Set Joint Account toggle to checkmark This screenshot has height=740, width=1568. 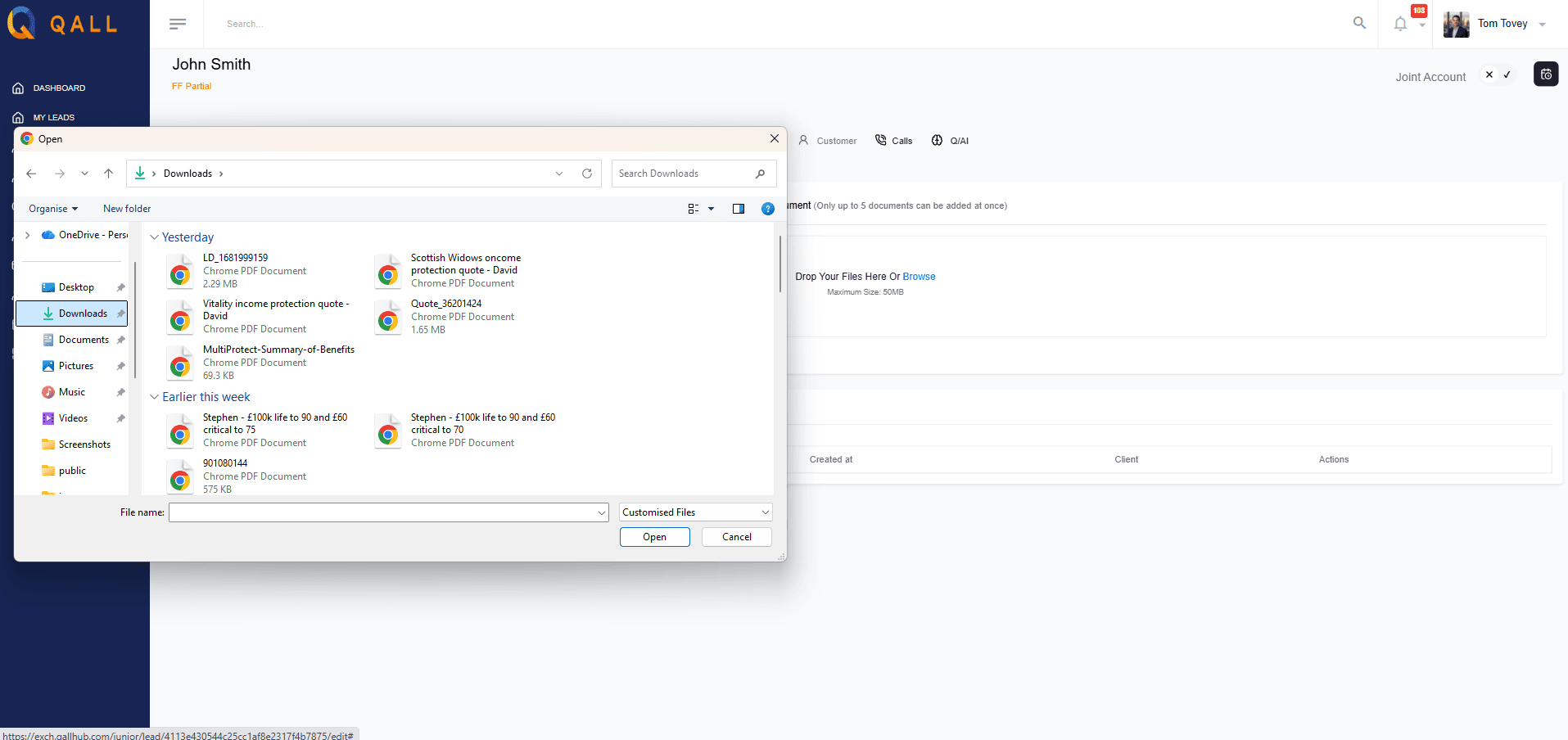[x=1507, y=74]
